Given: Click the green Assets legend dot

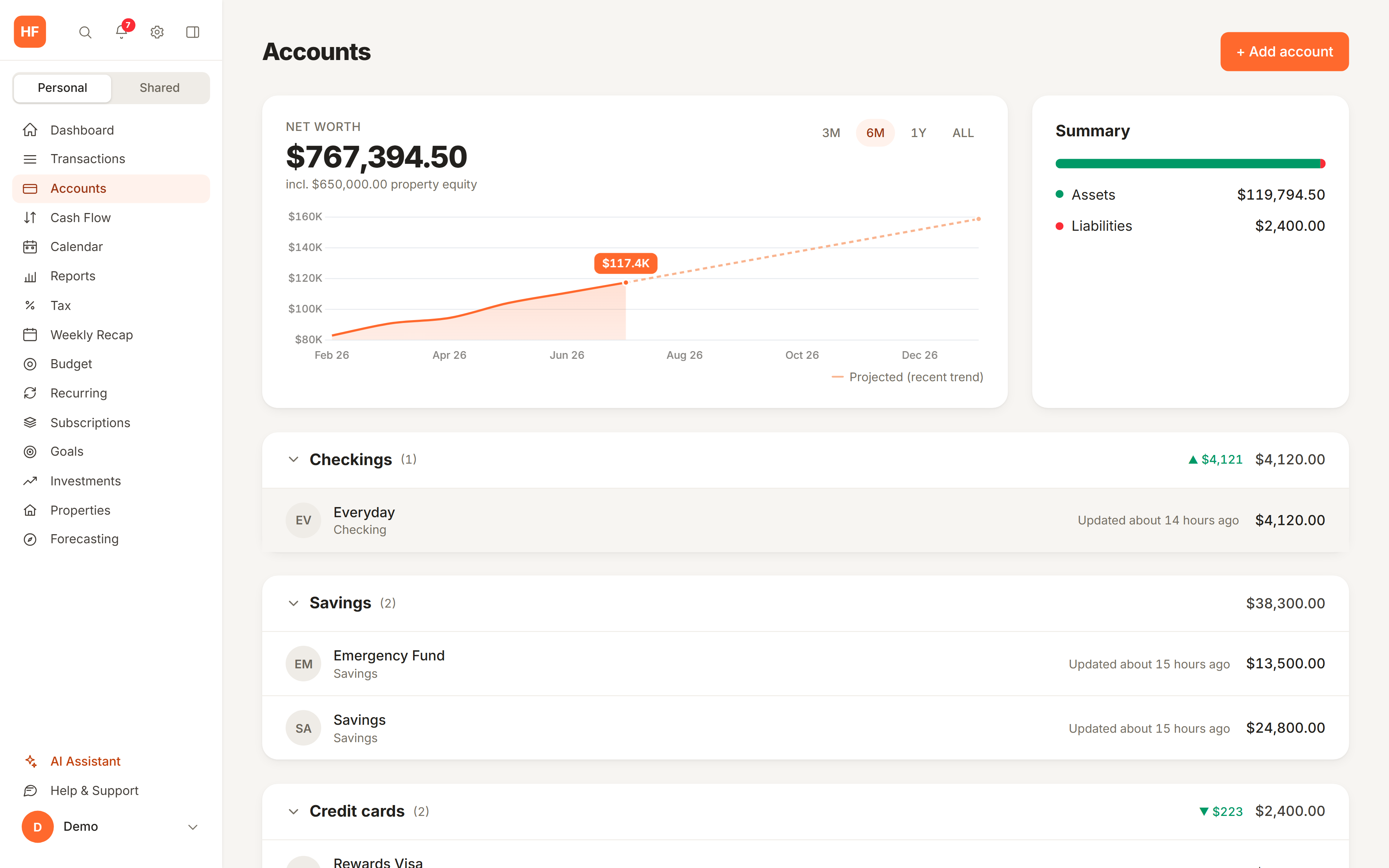Looking at the screenshot, I should tap(1059, 195).
